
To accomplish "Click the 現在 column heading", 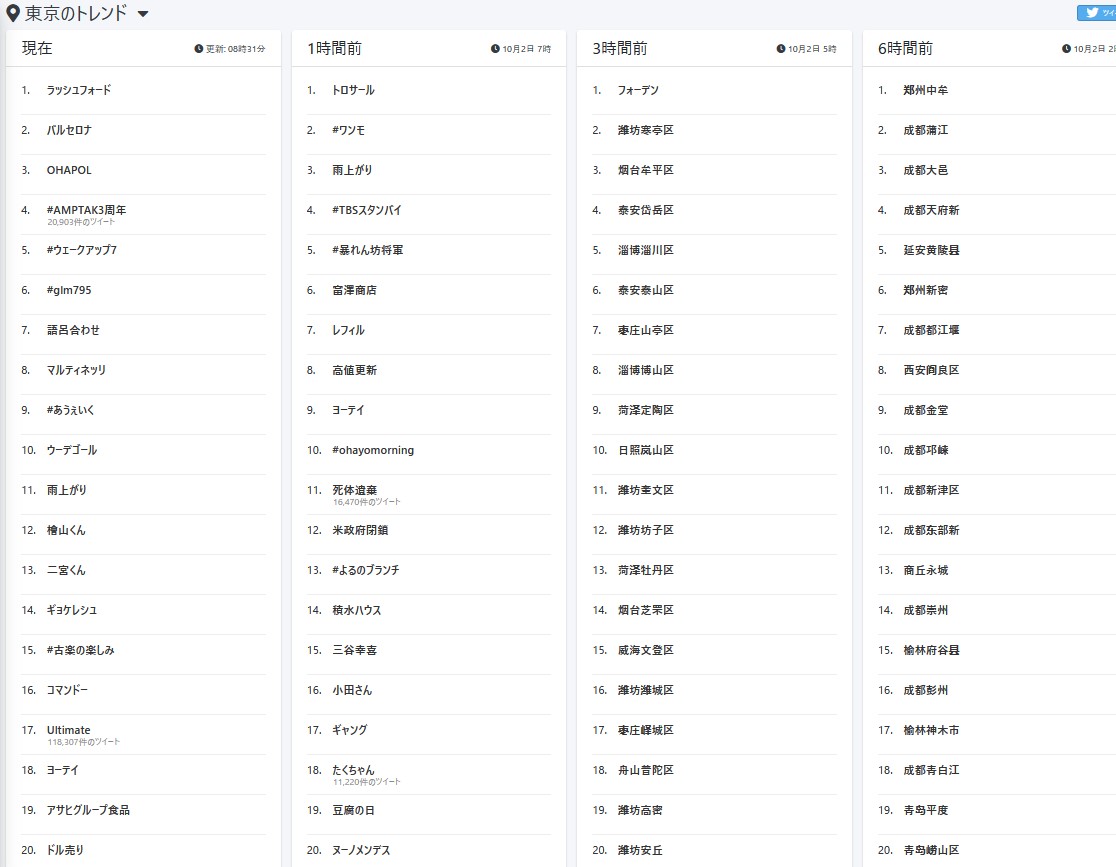I will pos(37,48).
